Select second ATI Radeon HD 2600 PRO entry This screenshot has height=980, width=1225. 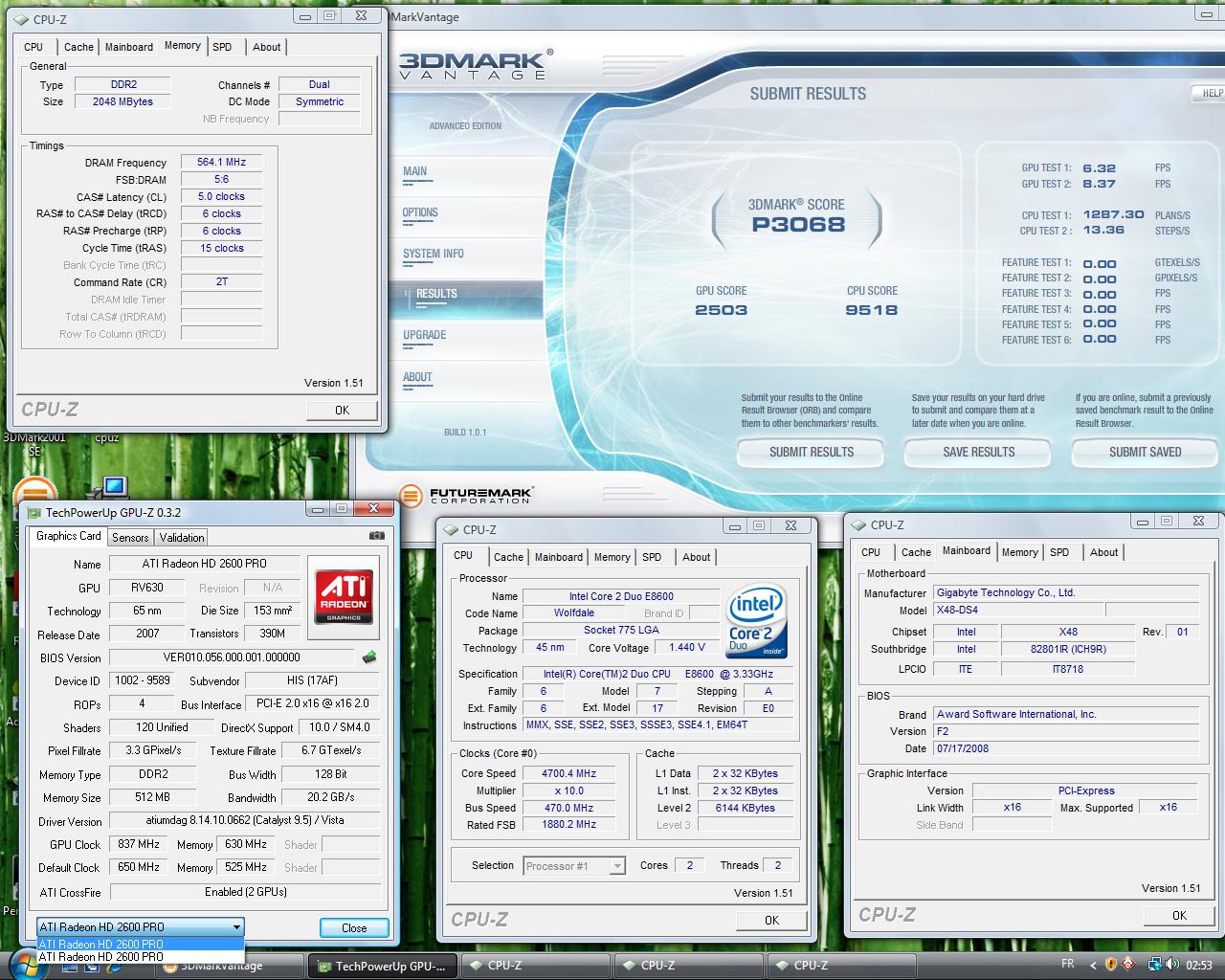(x=140, y=956)
